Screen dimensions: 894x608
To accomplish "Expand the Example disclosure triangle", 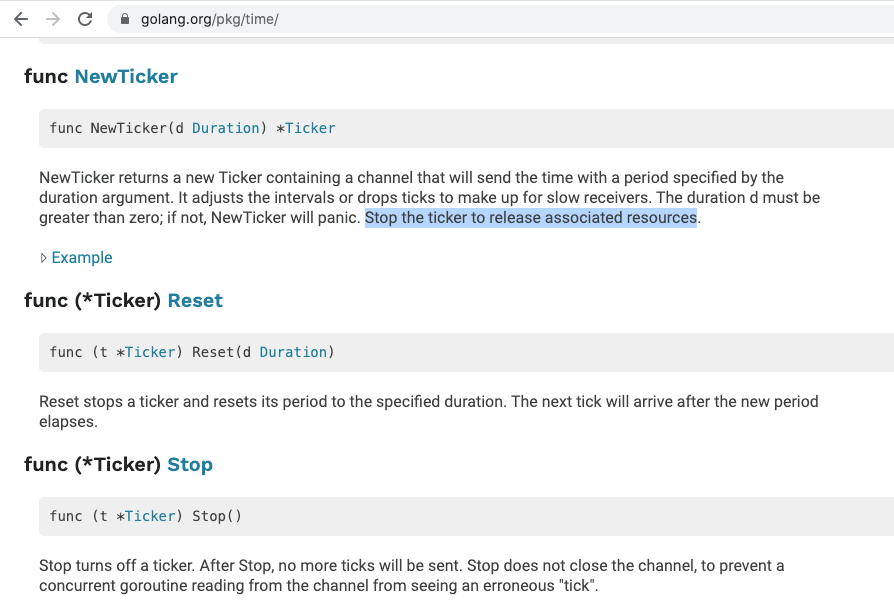I will coord(45,257).
